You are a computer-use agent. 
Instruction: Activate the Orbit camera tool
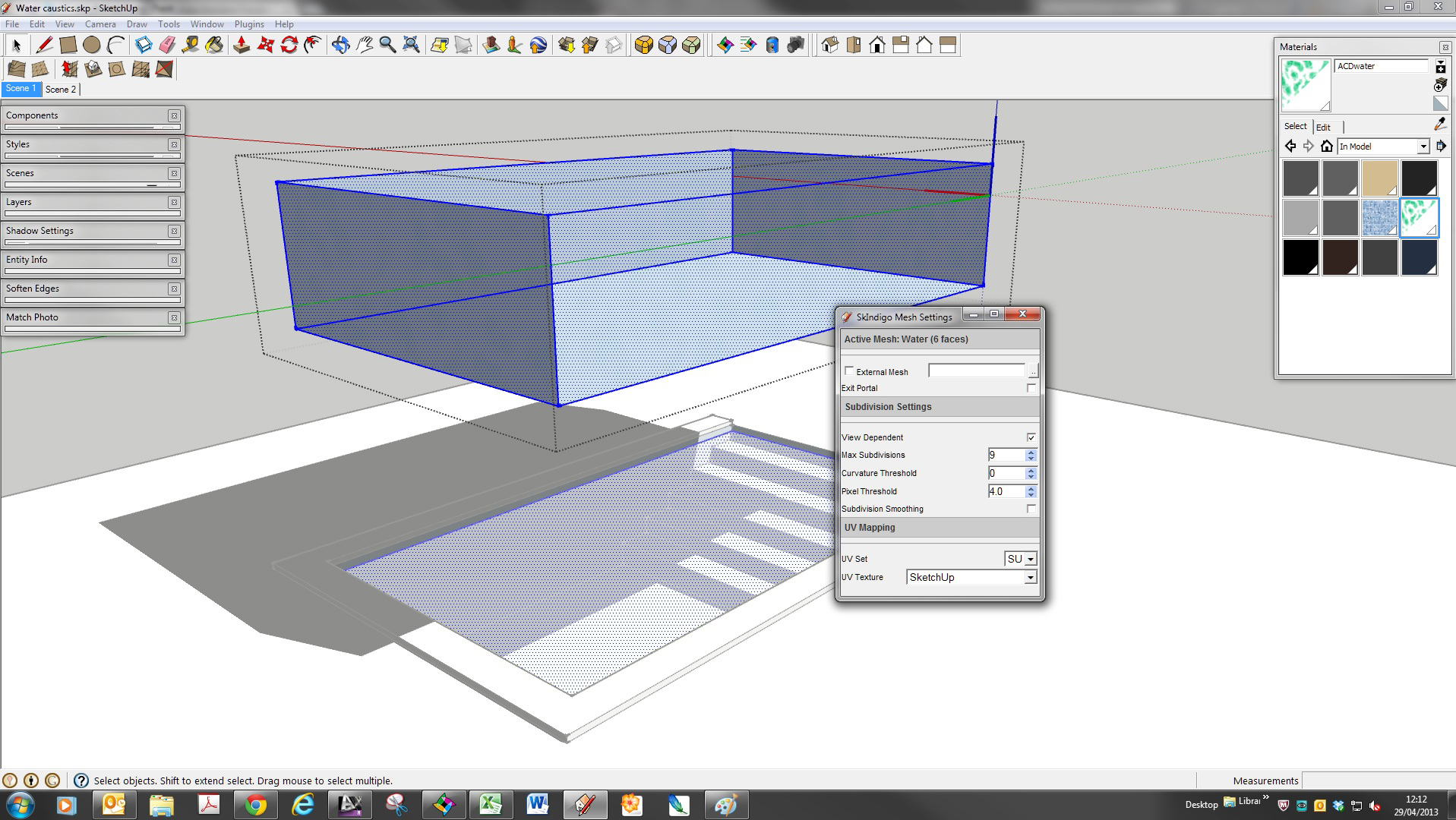pyautogui.click(x=340, y=46)
